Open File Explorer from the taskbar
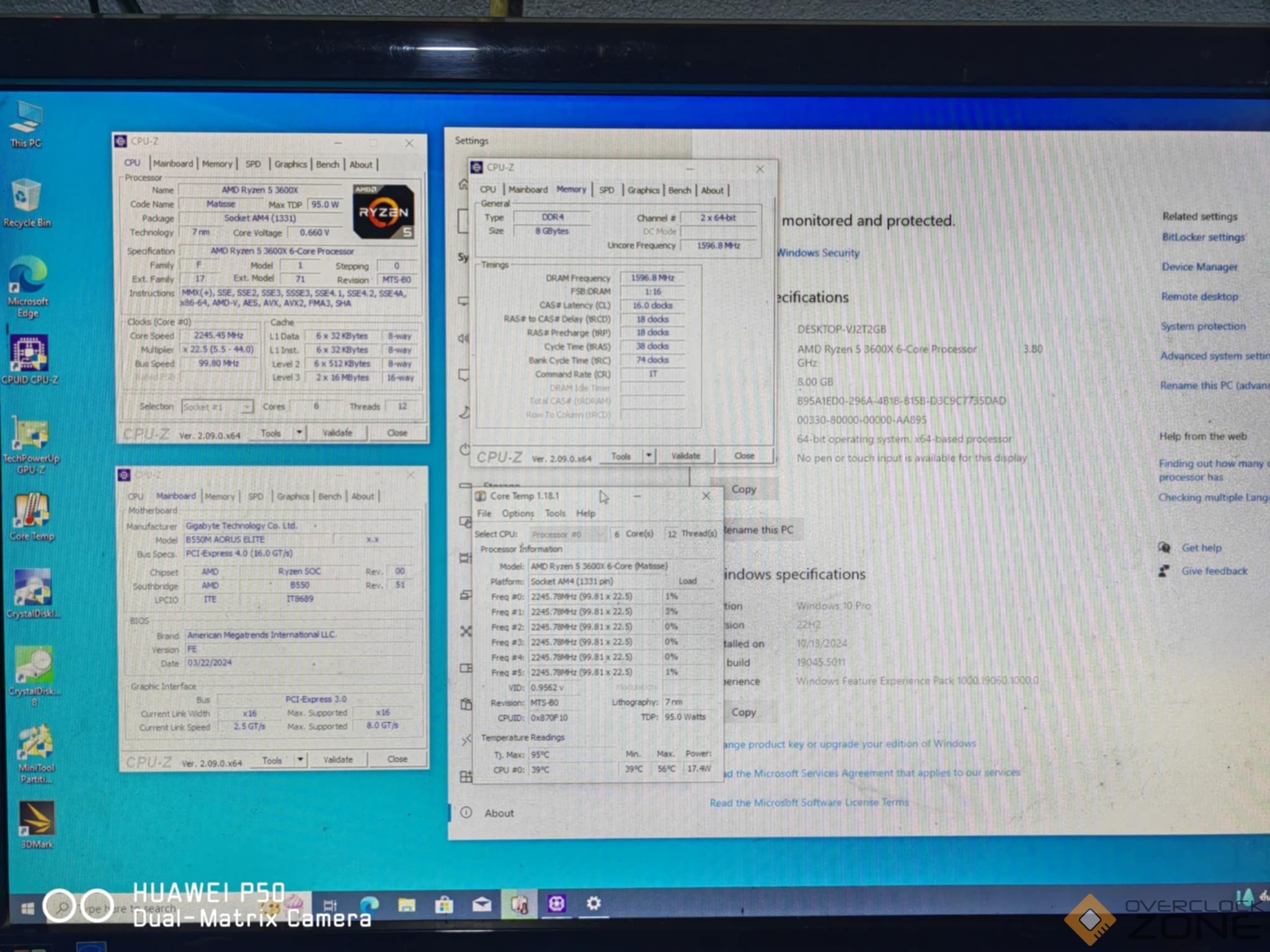Image resolution: width=1270 pixels, height=952 pixels. (x=406, y=905)
